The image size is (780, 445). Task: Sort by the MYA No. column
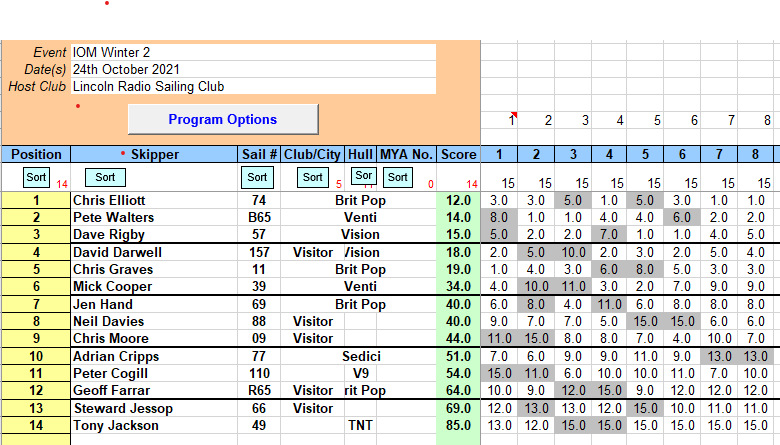pos(397,177)
